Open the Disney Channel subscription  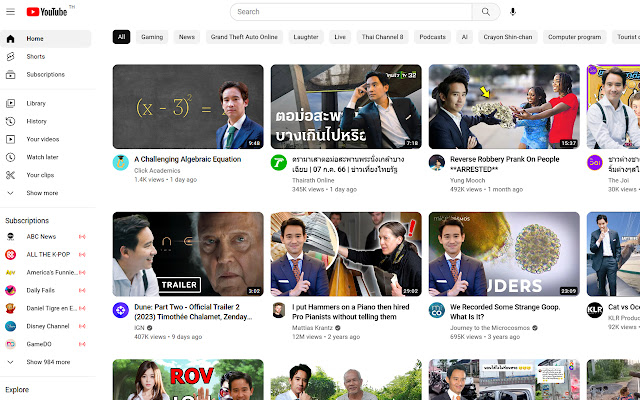point(47,326)
